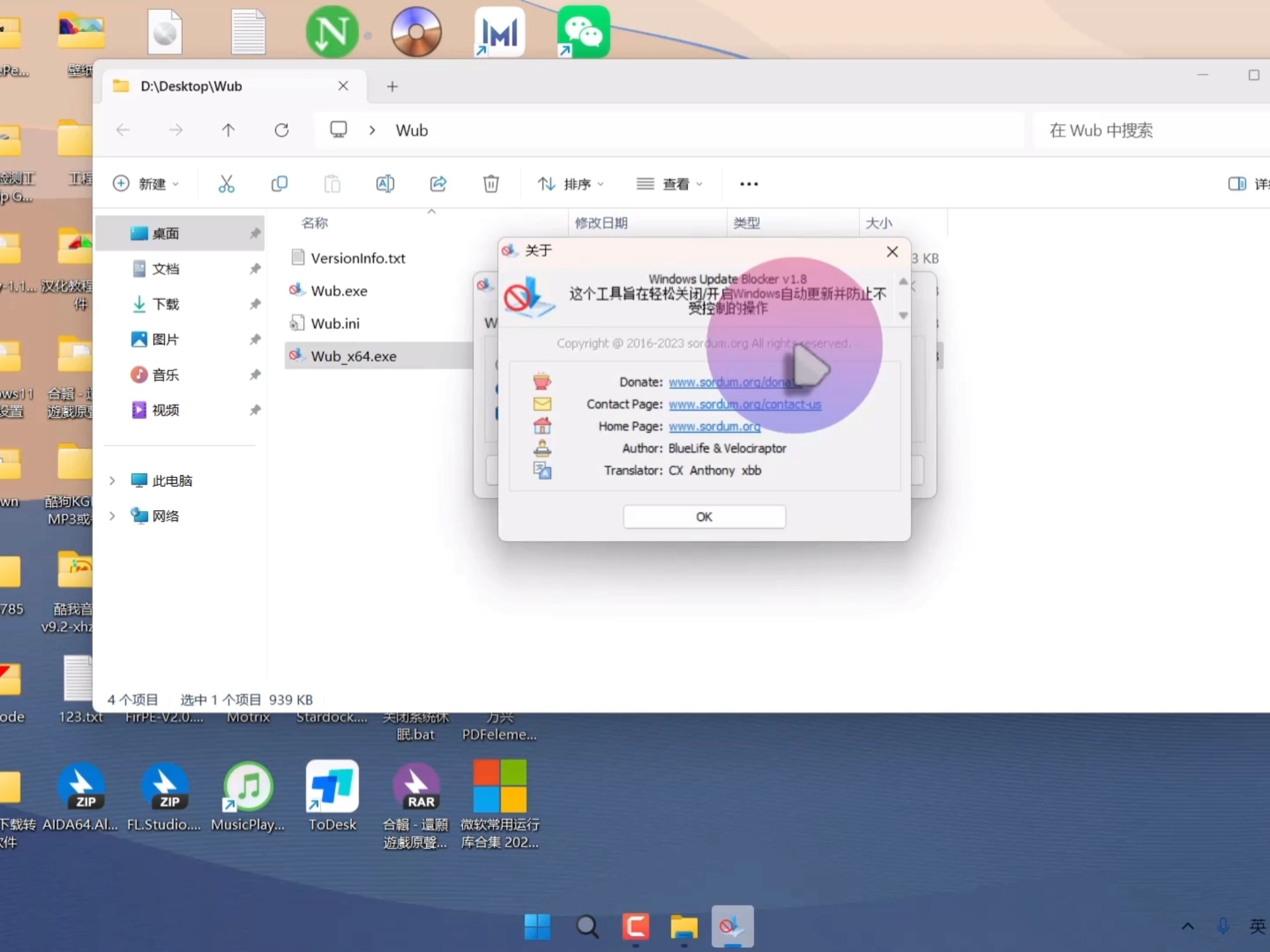
Task: Expand 此电脑 in navigation pane
Action: coord(112,481)
